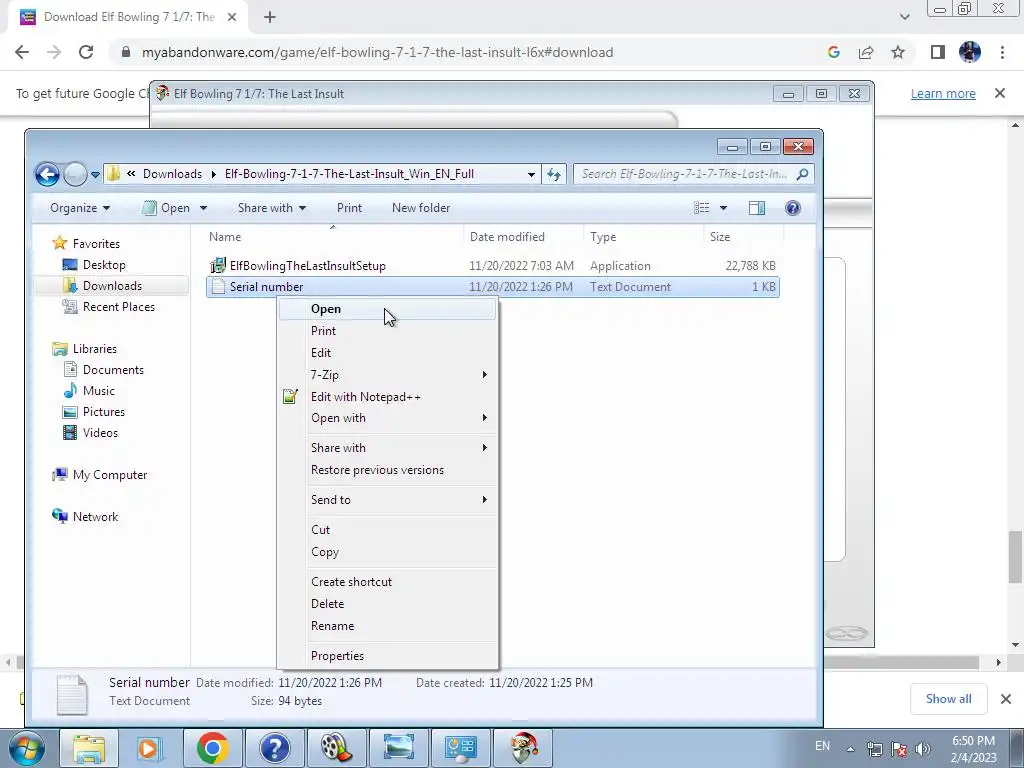This screenshot has height=768, width=1024.
Task: Open the Chrome side panel icon
Action: point(938,52)
